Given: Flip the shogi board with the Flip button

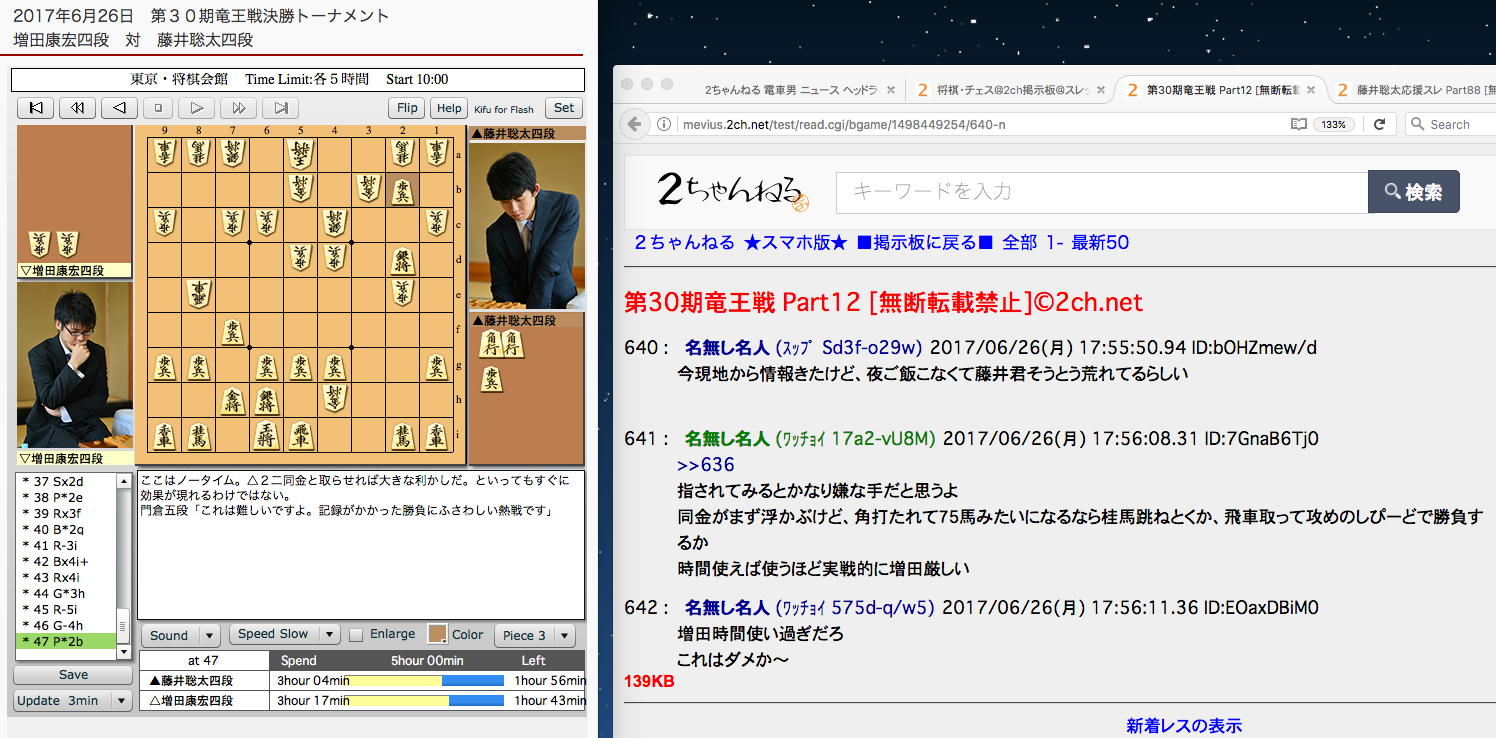Looking at the screenshot, I should (x=407, y=108).
